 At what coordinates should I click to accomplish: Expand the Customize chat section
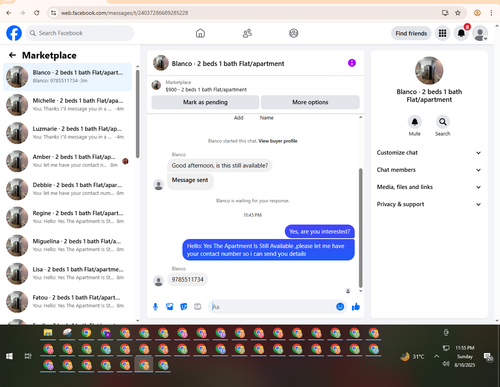[429, 153]
